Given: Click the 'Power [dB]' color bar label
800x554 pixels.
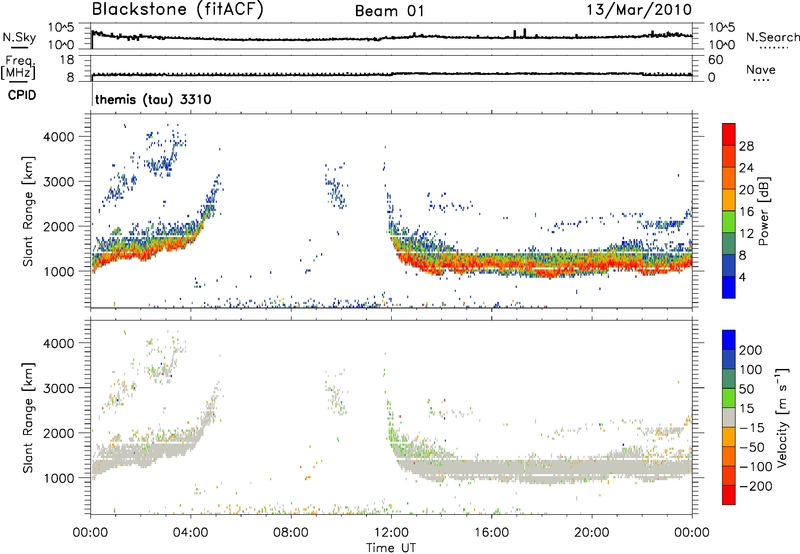Looking at the screenshot, I should point(763,211).
